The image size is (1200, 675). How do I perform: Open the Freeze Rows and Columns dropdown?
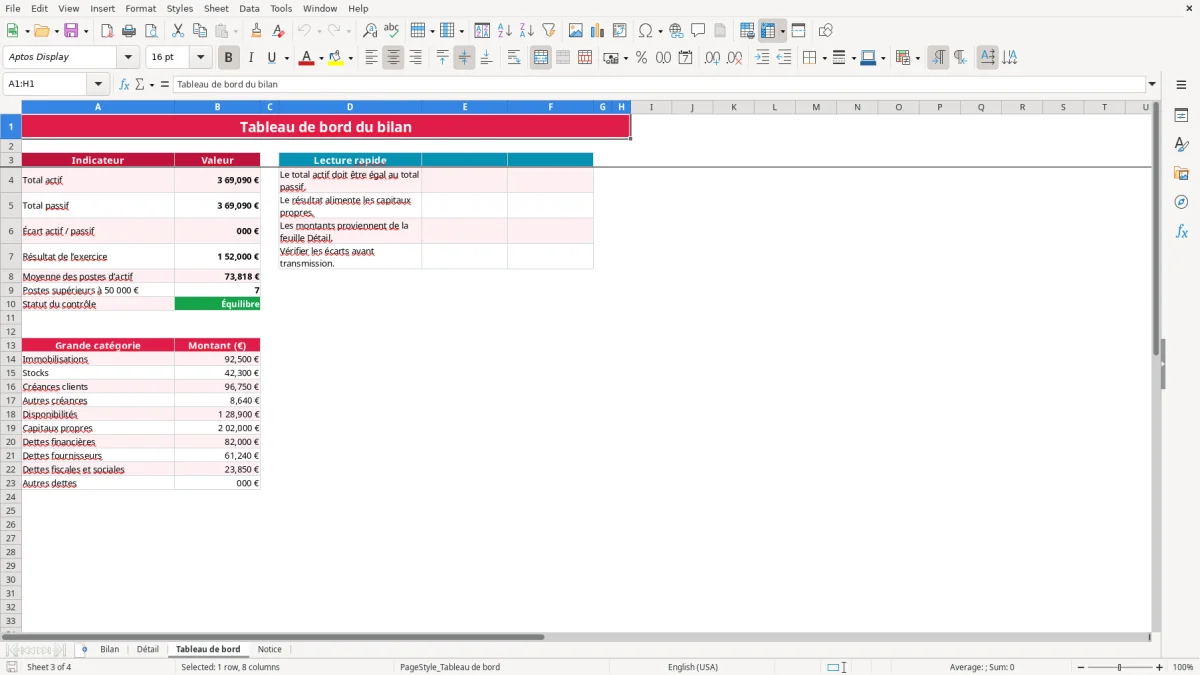pyautogui.click(x=783, y=31)
